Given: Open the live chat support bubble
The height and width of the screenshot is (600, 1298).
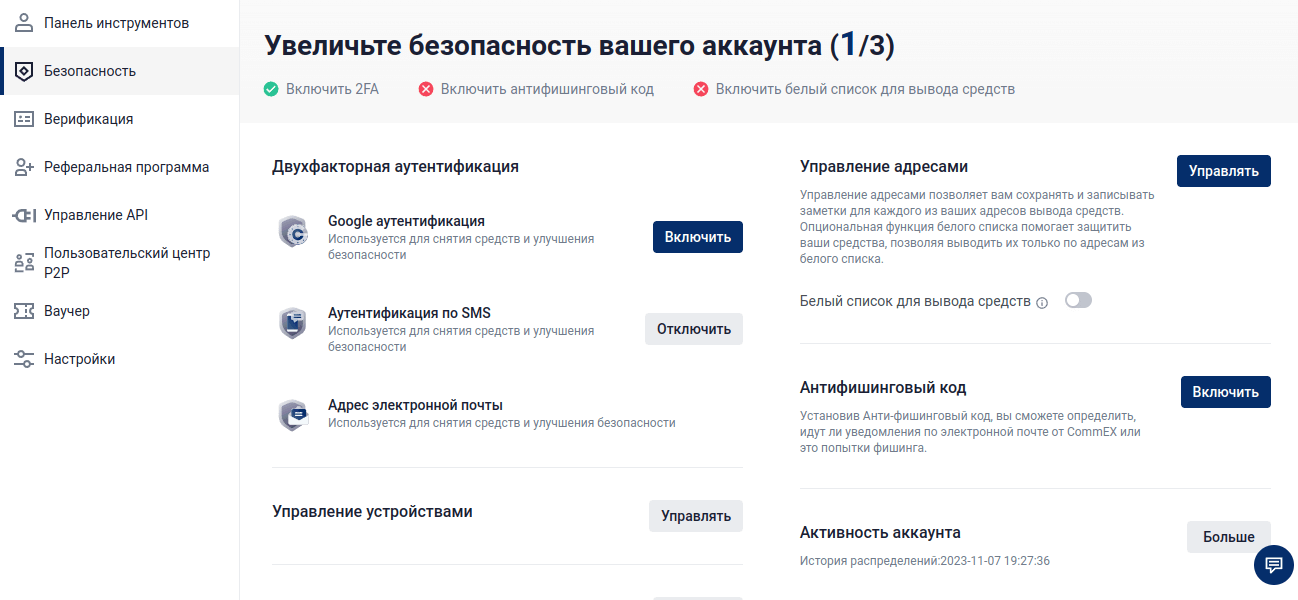Looking at the screenshot, I should (x=1273, y=565).
